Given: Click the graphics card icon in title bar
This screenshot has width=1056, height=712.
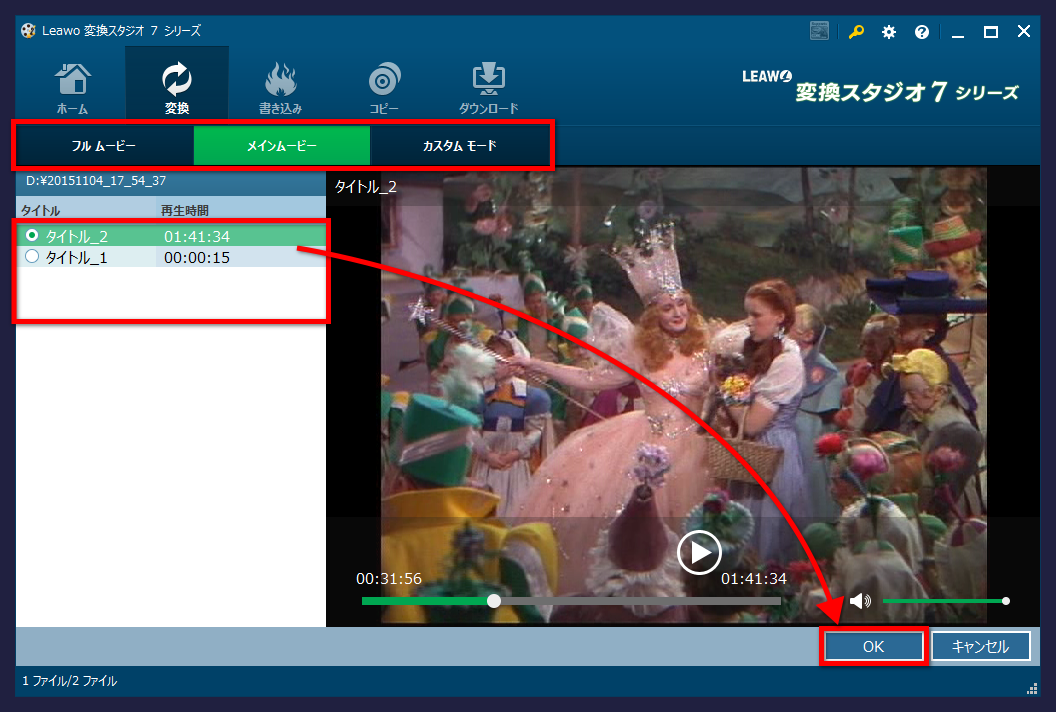Looking at the screenshot, I should click(x=819, y=31).
